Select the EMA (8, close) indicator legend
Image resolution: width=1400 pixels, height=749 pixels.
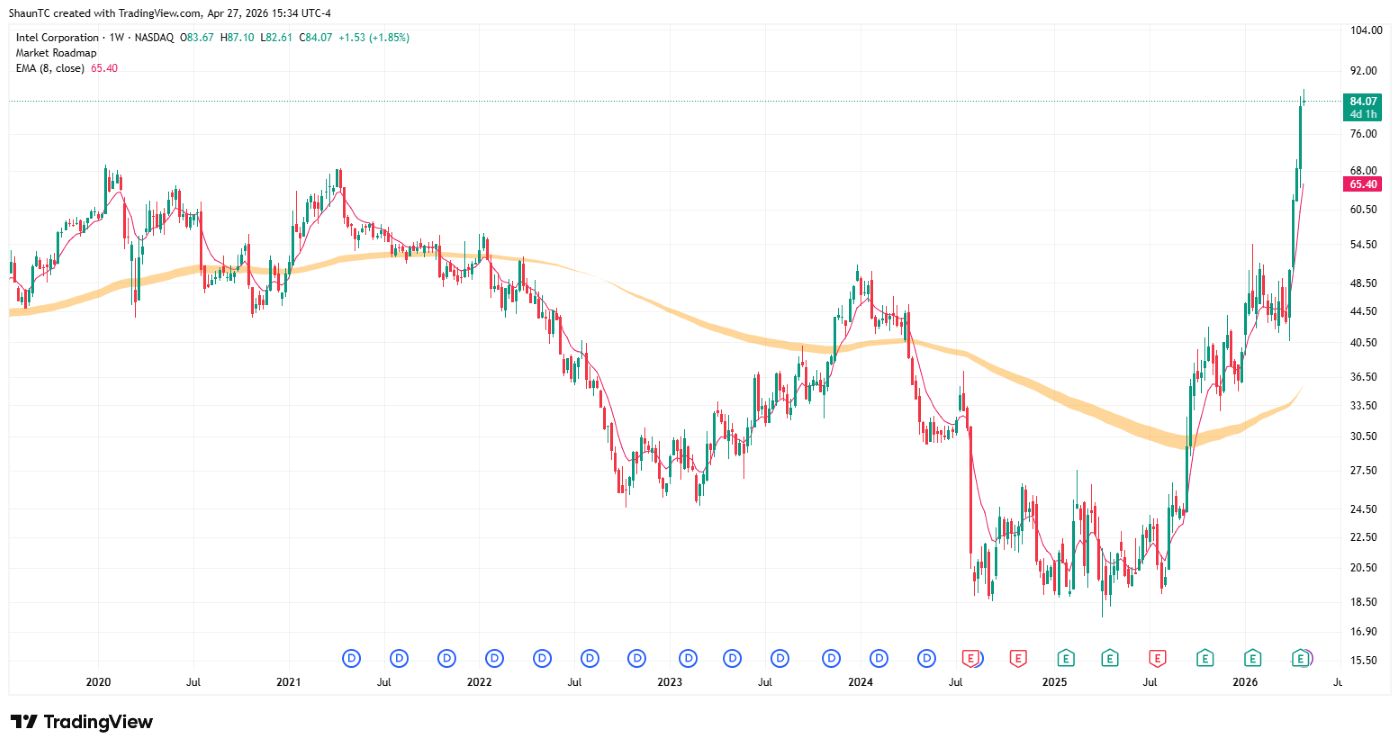52,68
